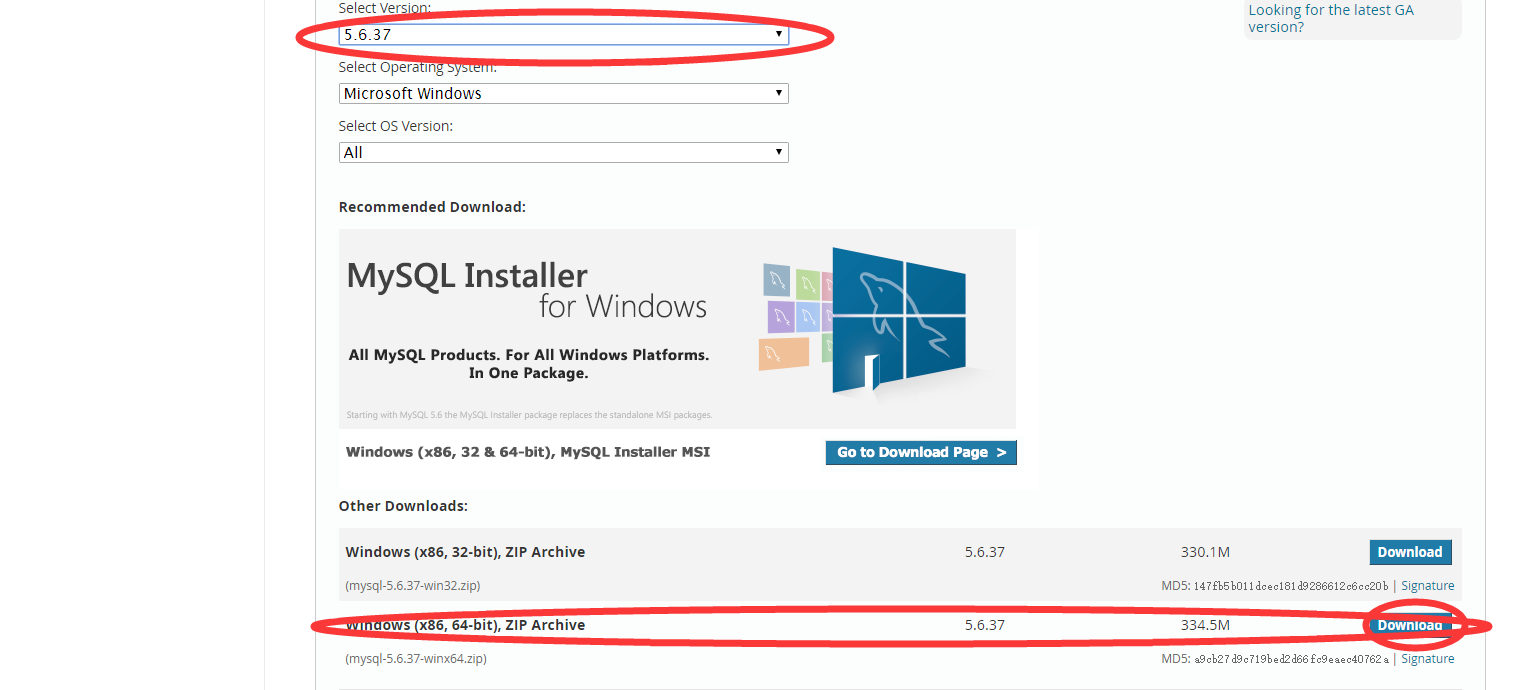Follow the Looking for the latest GA version link
Image resolution: width=1518 pixels, height=690 pixels.
(x=1331, y=18)
